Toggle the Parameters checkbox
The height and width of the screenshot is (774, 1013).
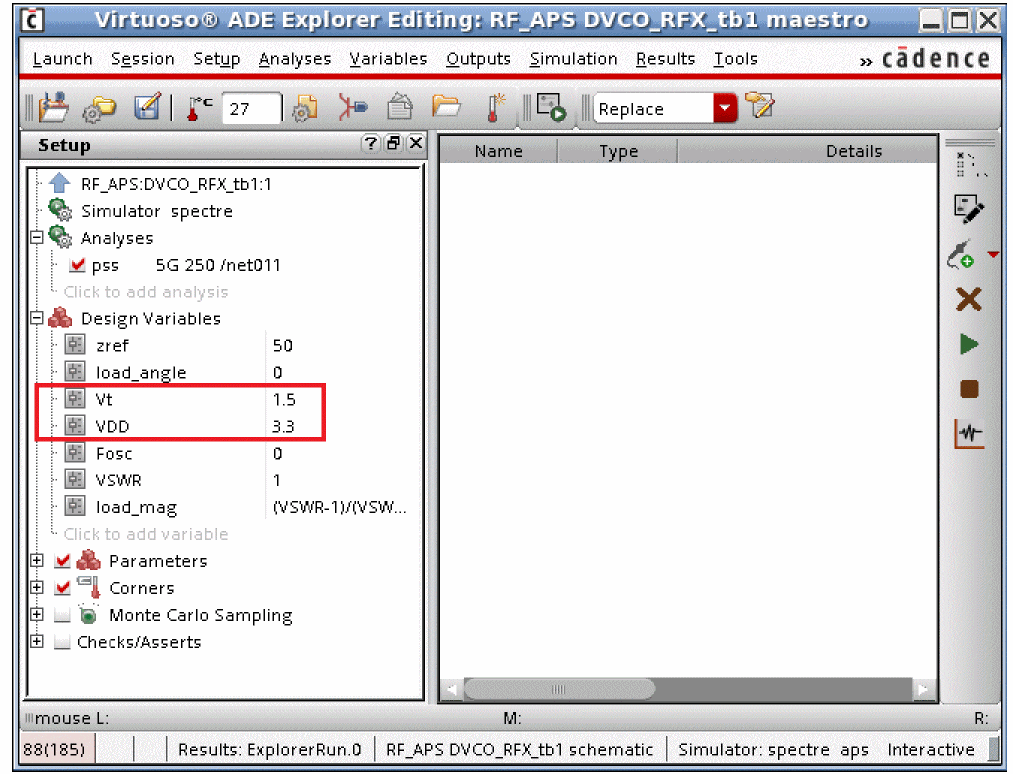tap(63, 561)
